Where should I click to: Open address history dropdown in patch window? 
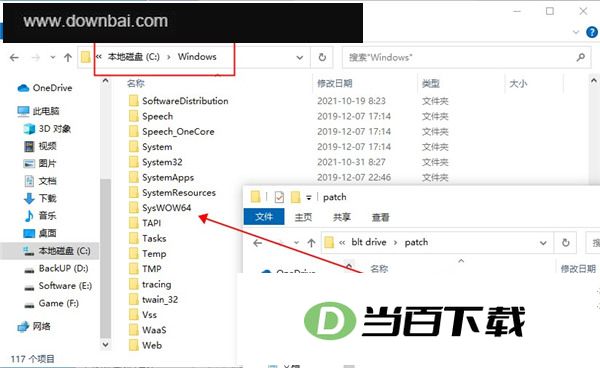(543, 243)
